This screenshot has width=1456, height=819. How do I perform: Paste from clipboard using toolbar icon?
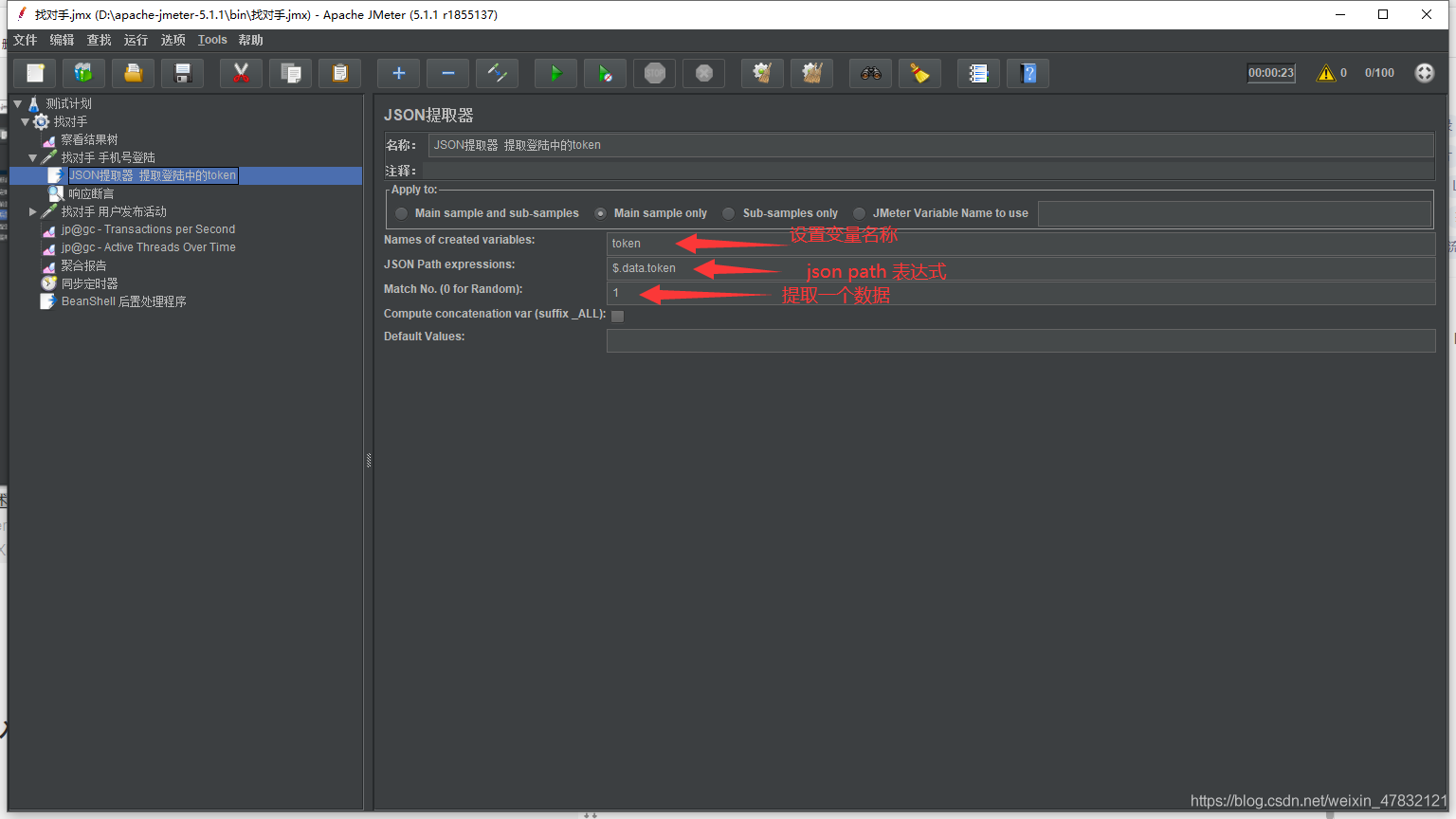click(340, 73)
